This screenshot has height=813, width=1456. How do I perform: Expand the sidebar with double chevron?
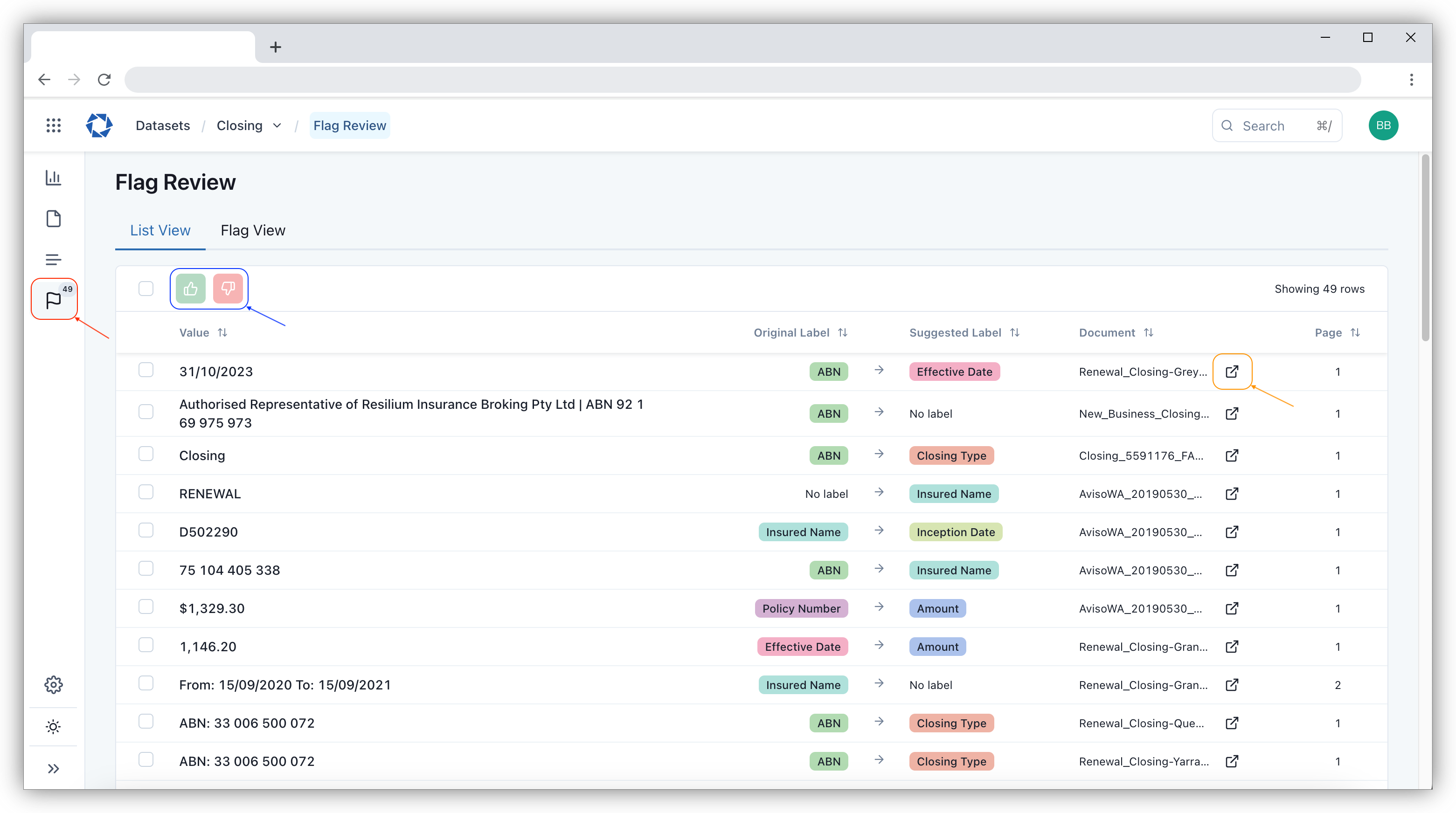click(x=54, y=768)
